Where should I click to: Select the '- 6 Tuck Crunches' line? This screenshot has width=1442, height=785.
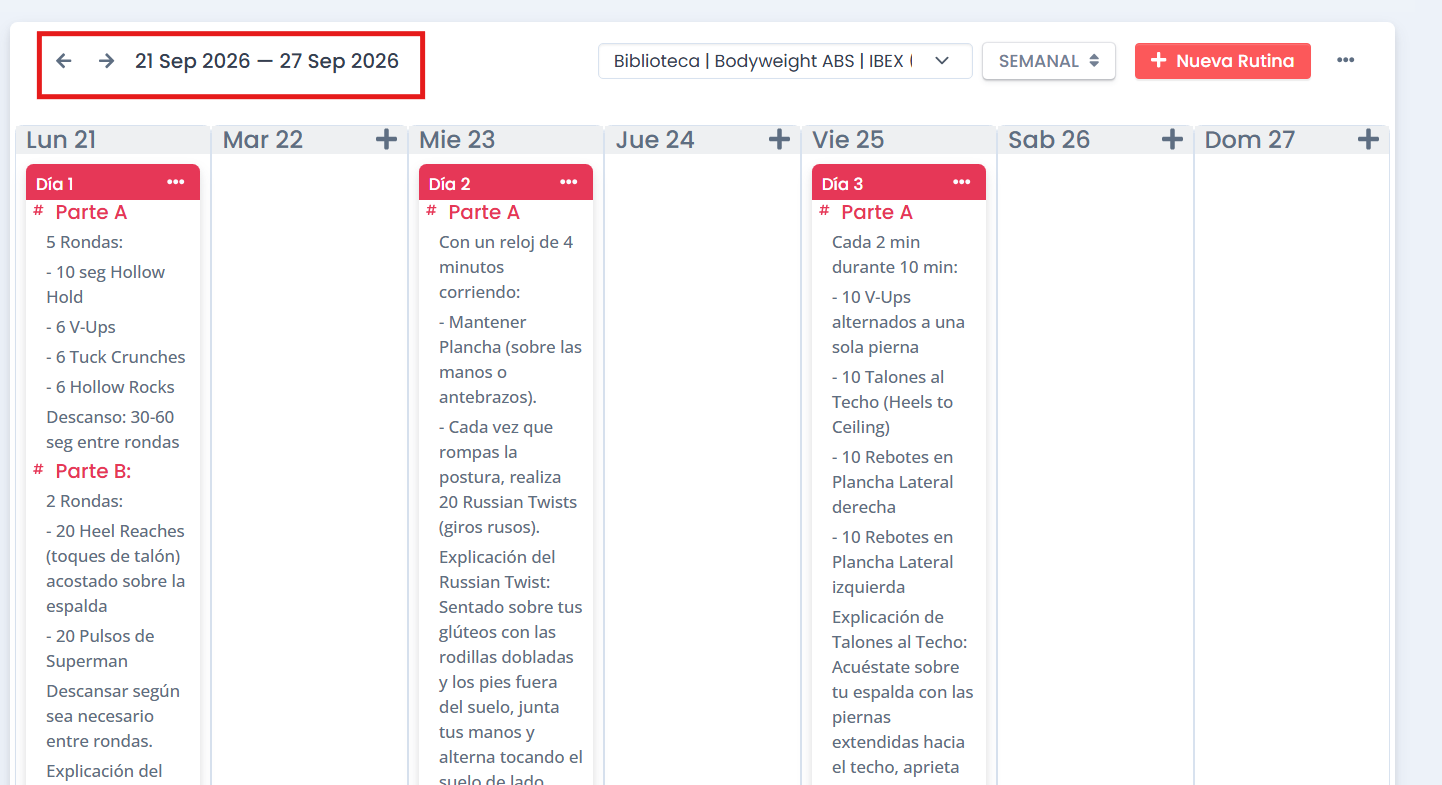(x=116, y=357)
